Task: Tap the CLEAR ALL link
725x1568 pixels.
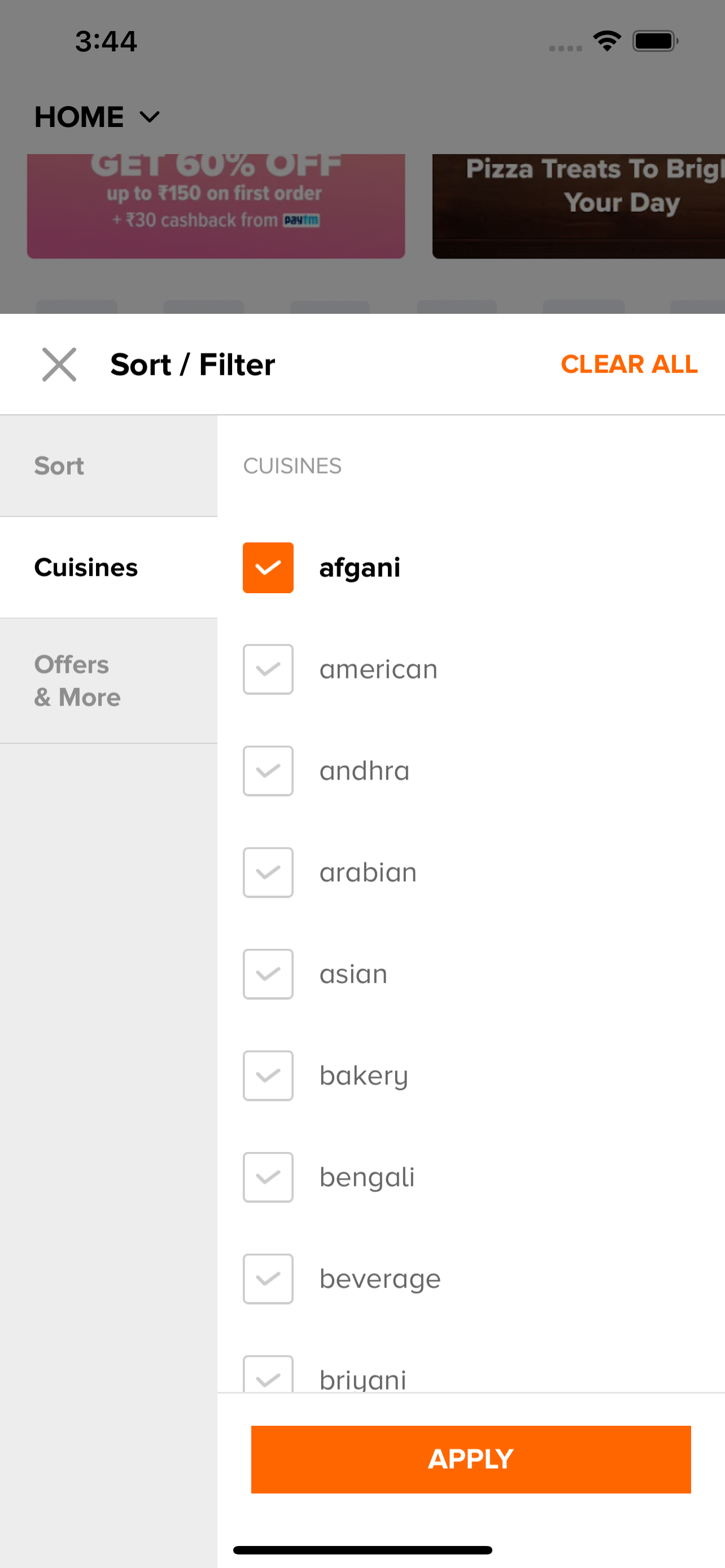Action: click(629, 364)
